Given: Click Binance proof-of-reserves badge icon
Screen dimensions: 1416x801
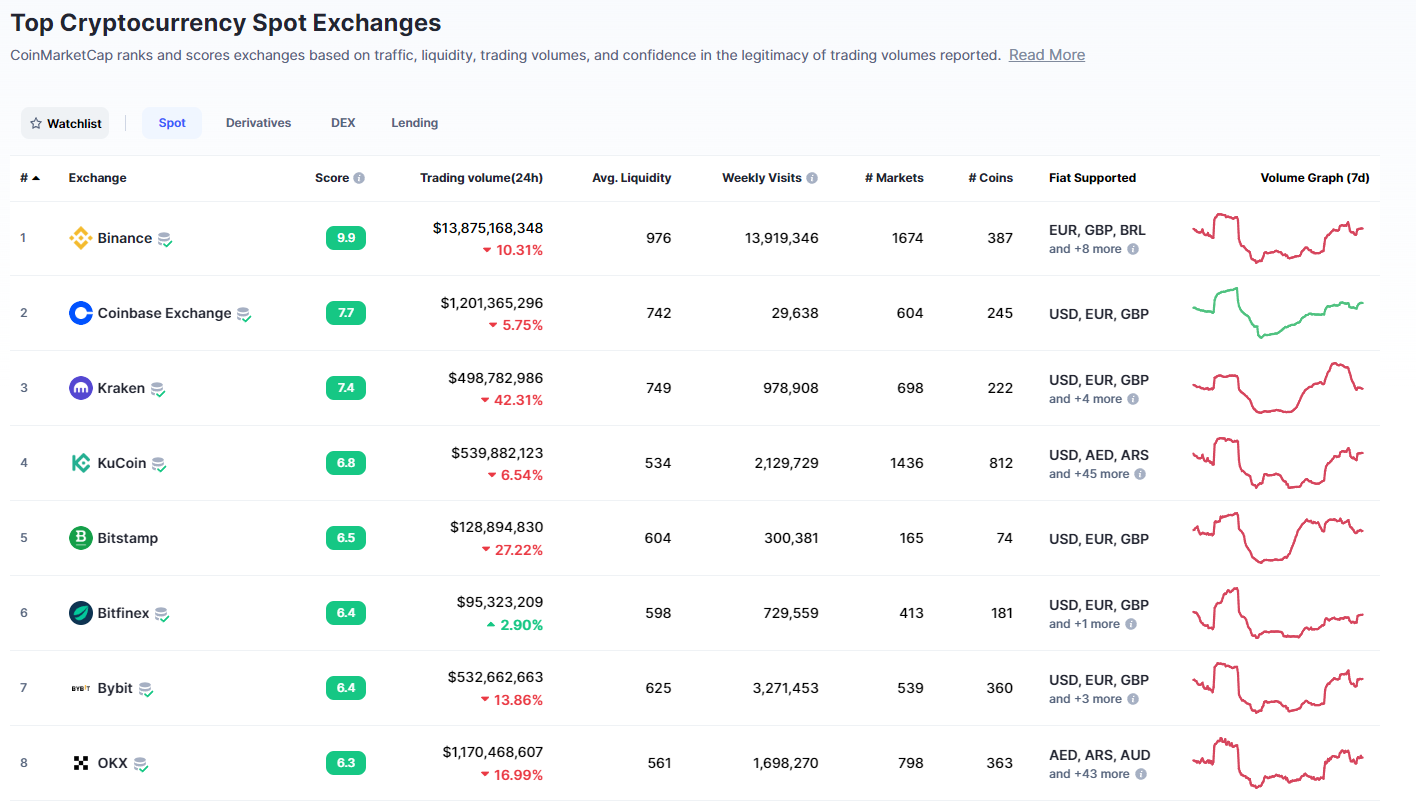Looking at the screenshot, I should click(x=165, y=239).
